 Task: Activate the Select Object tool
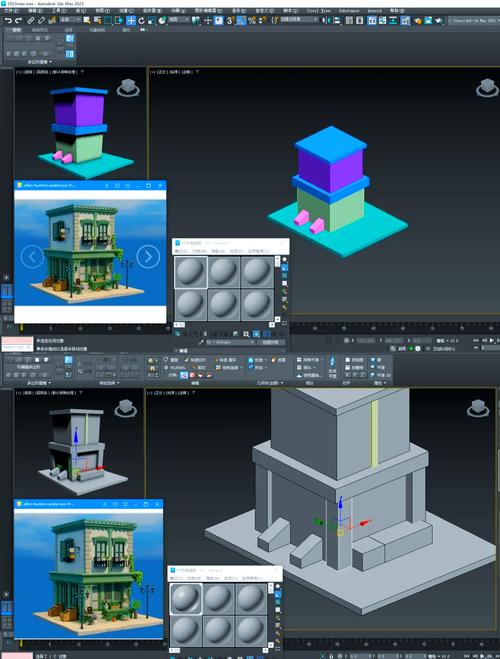[87, 20]
